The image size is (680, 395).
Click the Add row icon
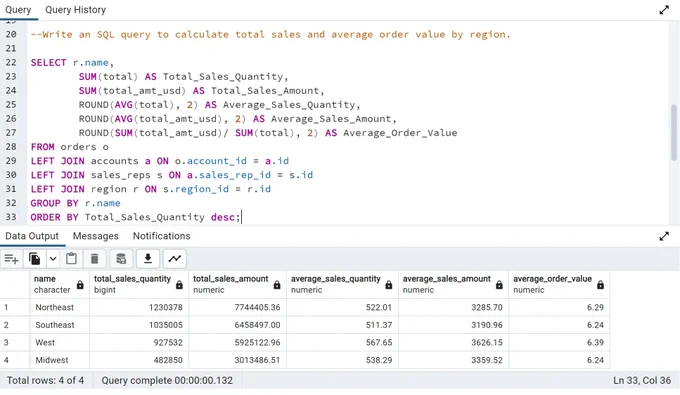(x=11, y=259)
